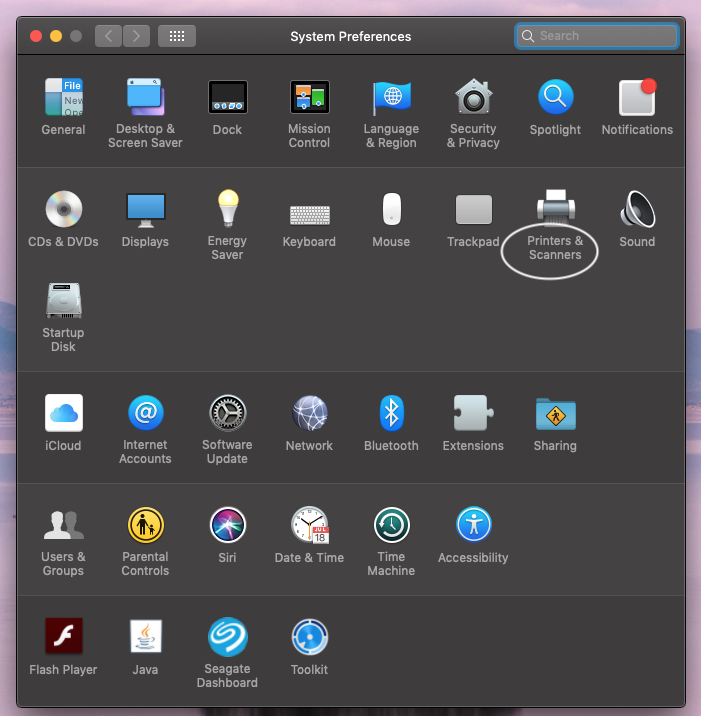This screenshot has height=716, width=701.
Task: Open Sharing preferences
Action: pos(555,414)
